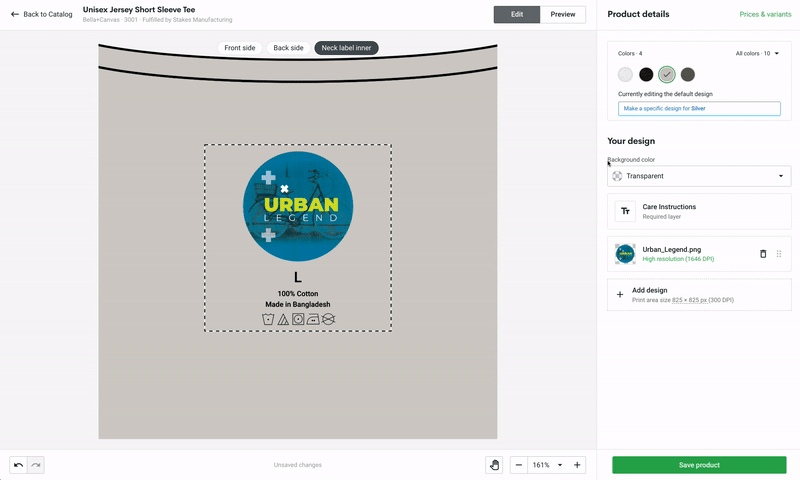Screen dimensions: 800x480
Task: Click the 100% Cotton text on label
Action: pos(298,294)
